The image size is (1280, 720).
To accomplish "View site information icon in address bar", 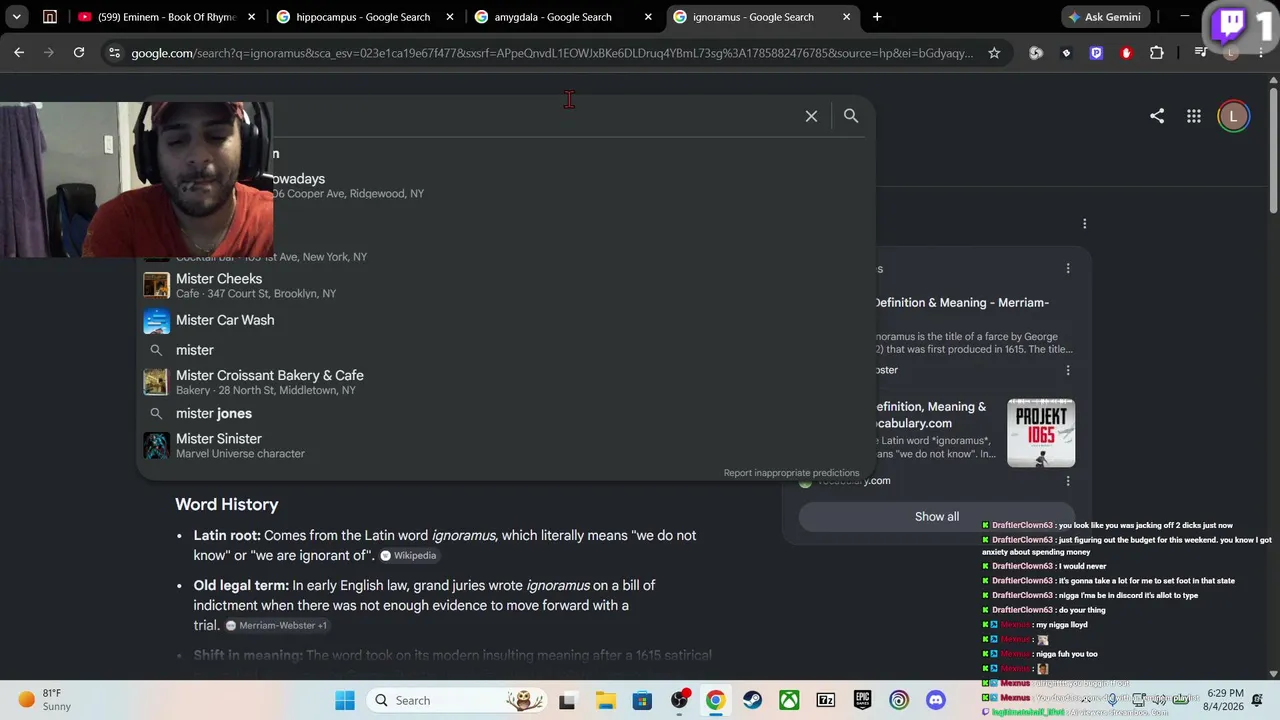I will click(114, 53).
